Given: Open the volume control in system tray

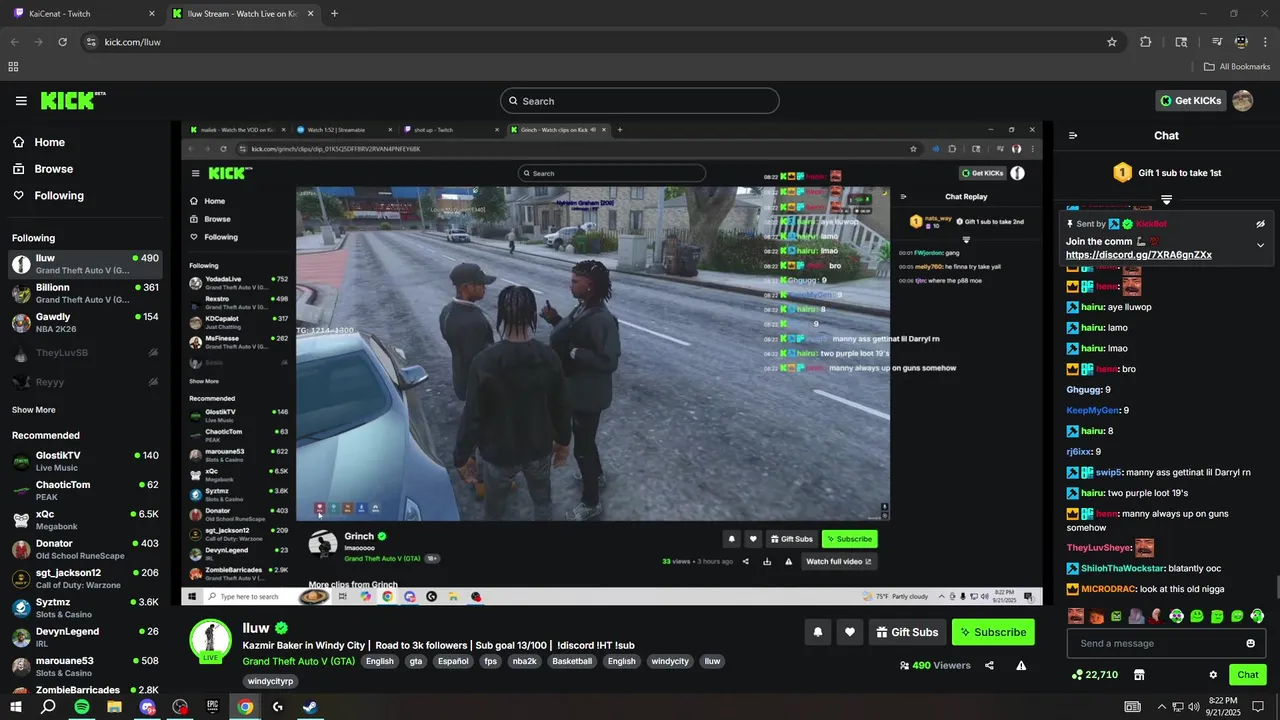Looking at the screenshot, I should pyautogui.click(x=1194, y=707).
